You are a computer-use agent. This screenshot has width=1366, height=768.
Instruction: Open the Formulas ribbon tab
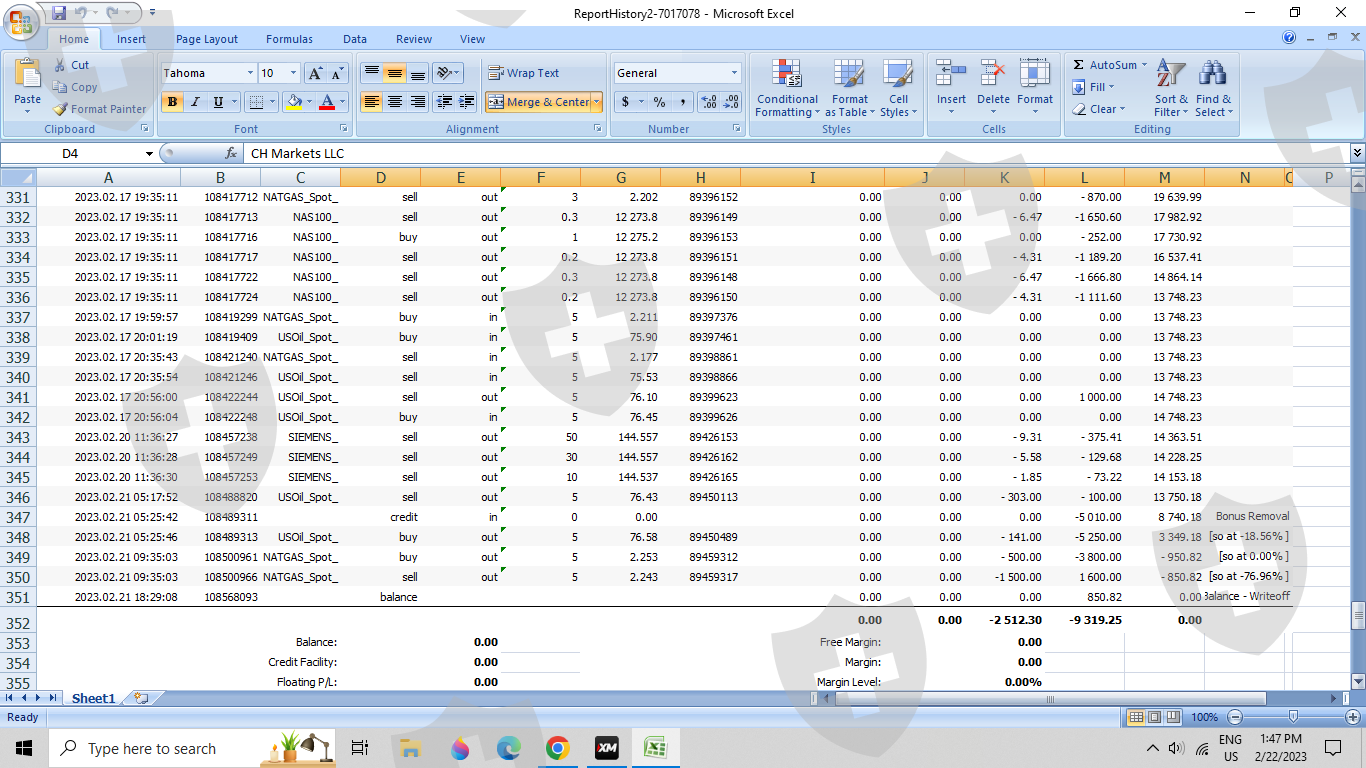pyautogui.click(x=289, y=39)
